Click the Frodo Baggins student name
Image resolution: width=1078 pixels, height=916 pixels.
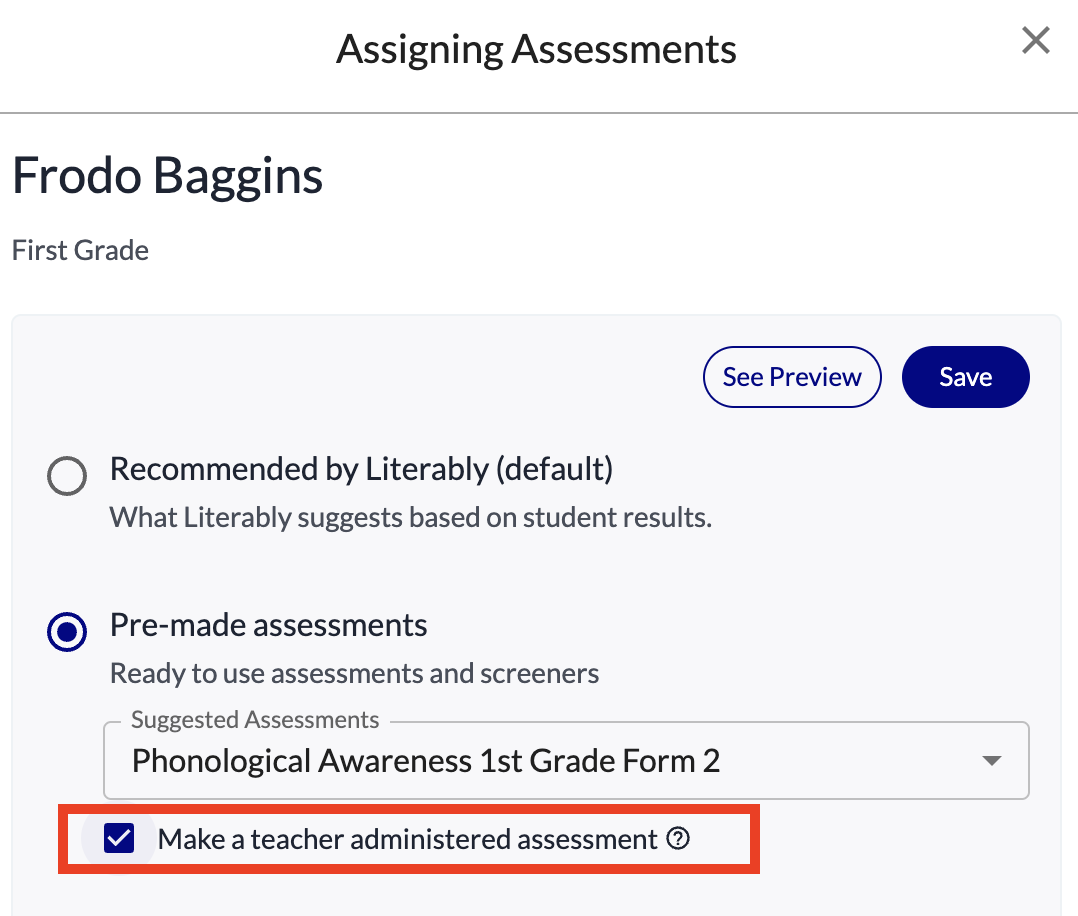(168, 176)
